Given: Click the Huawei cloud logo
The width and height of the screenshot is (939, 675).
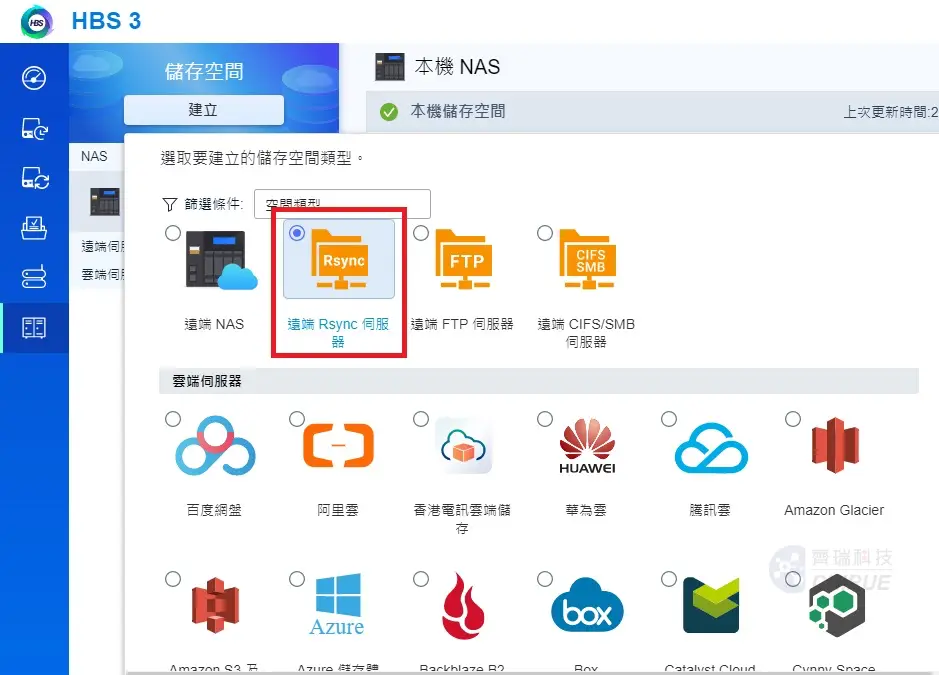Looking at the screenshot, I should (x=587, y=446).
